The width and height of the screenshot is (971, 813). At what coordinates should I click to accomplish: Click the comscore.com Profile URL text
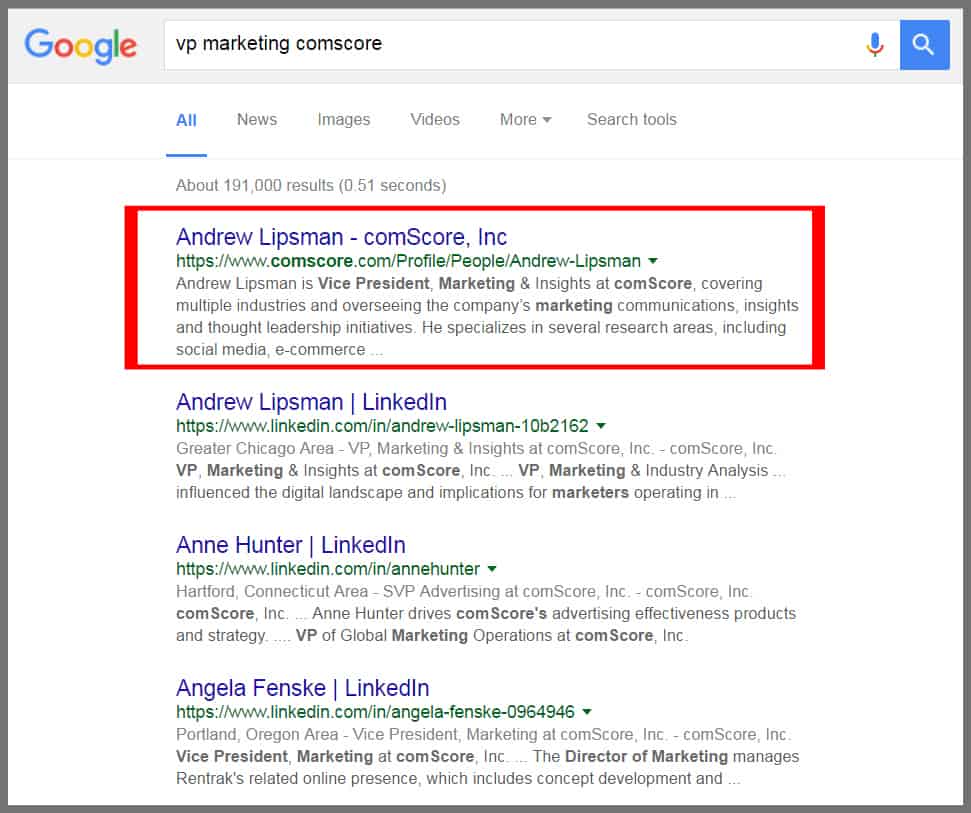pyautogui.click(x=408, y=262)
